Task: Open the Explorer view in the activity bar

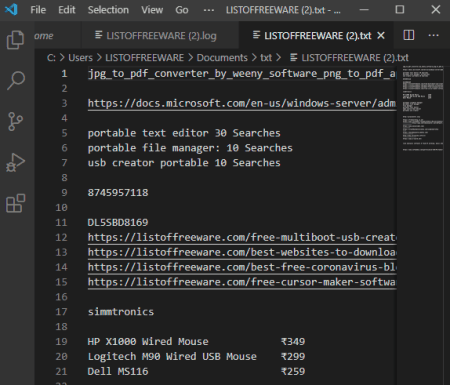Action: click(x=16, y=40)
